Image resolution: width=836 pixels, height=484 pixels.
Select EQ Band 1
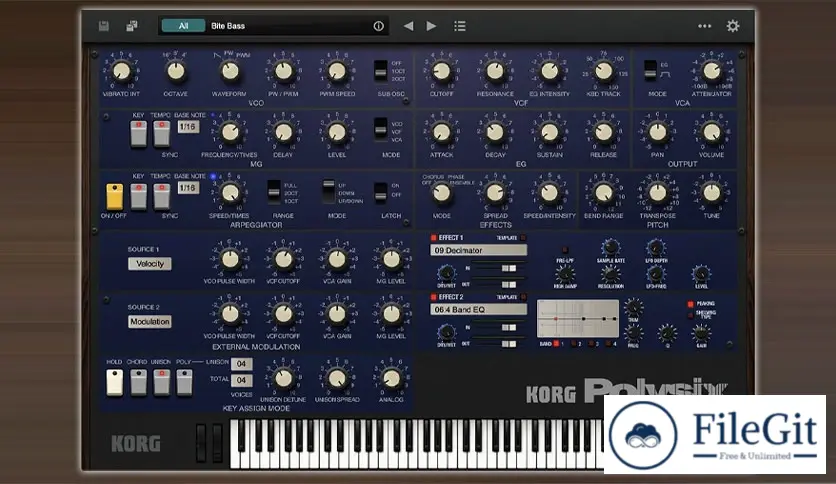tap(556, 344)
